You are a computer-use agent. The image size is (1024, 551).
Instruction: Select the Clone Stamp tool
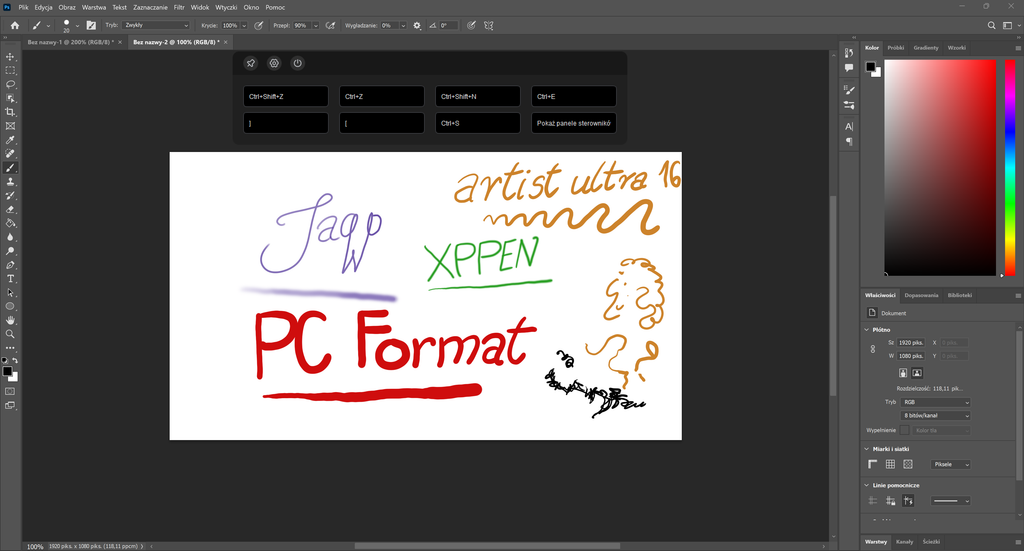[10, 182]
